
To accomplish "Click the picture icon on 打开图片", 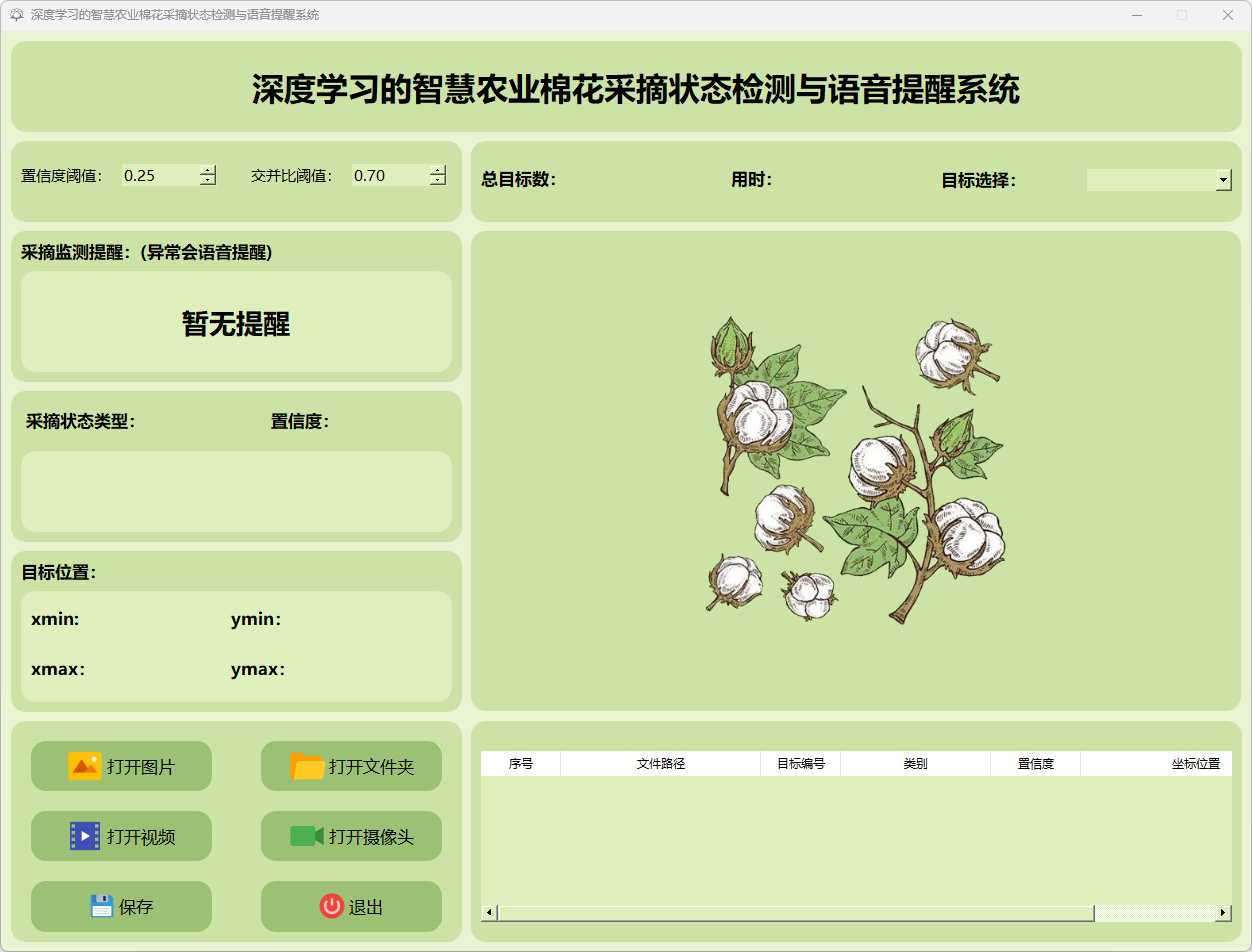I will click(85, 766).
